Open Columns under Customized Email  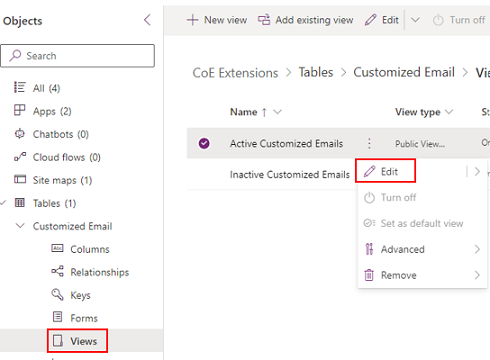point(90,249)
